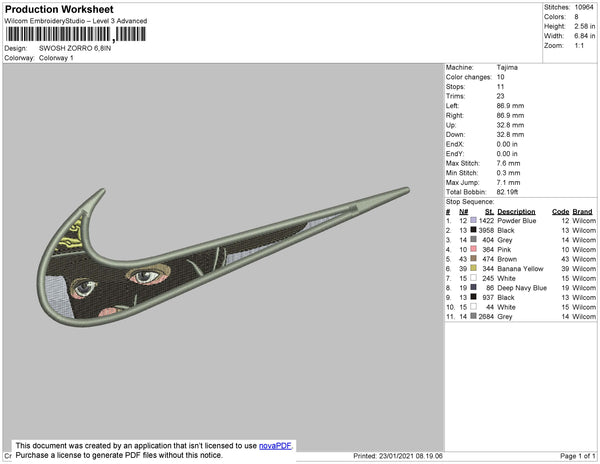Image resolution: width=600 pixels, height=464 pixels.
Task: Click the 'Brand' column header
Action: pos(582,212)
